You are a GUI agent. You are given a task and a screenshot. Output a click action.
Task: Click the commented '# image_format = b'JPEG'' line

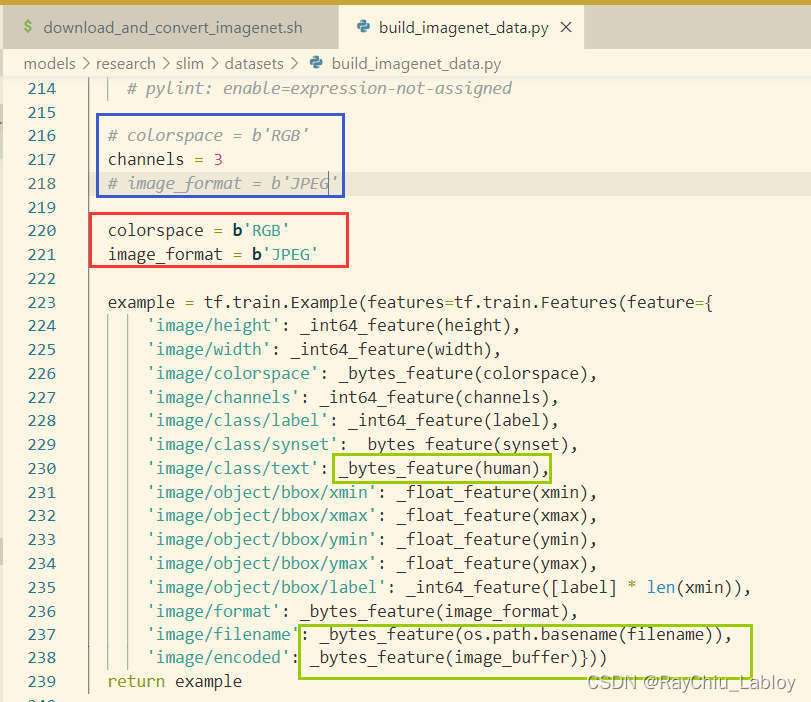click(x=222, y=183)
